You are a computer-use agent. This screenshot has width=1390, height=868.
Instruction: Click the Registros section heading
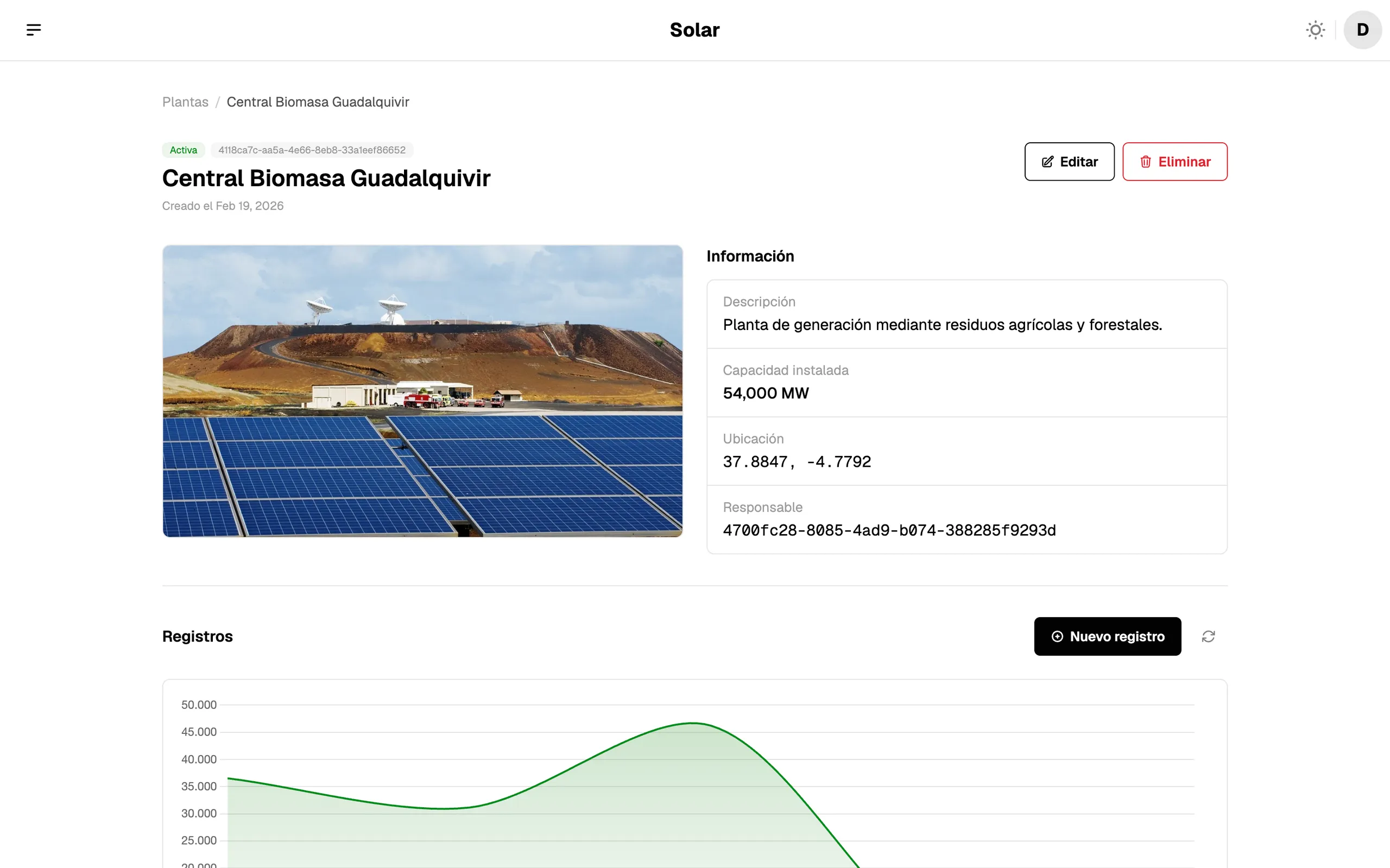[198, 637]
